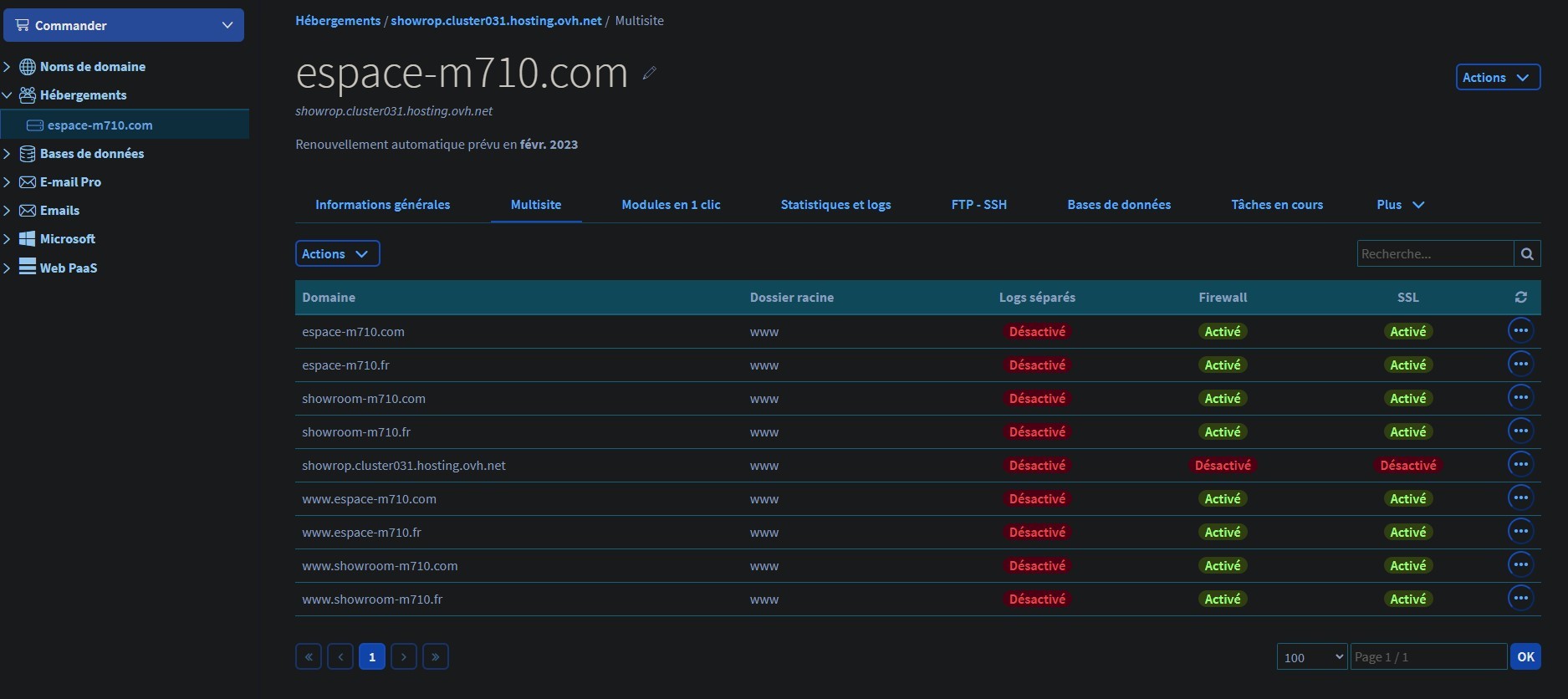Open the Actions dropdown above the domain table
Screen dimensions: 1568x699
(x=337, y=253)
